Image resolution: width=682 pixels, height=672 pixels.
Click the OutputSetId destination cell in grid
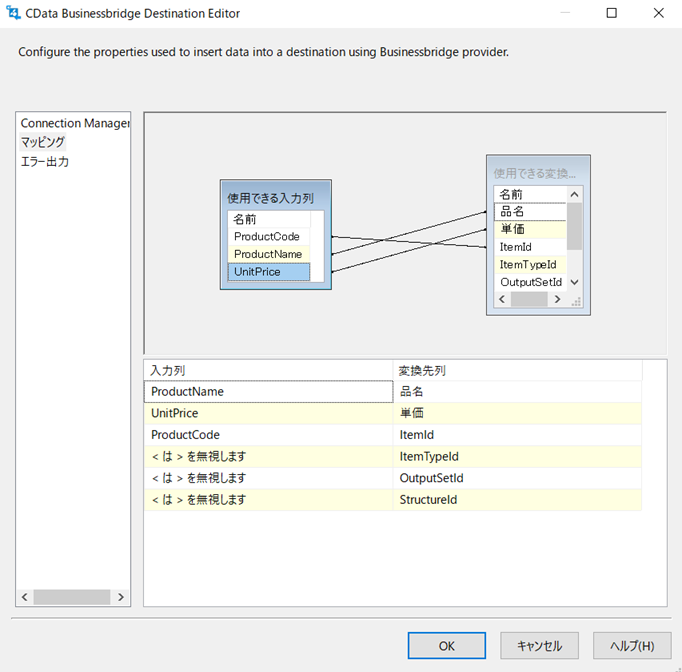pyautogui.click(x=518, y=478)
